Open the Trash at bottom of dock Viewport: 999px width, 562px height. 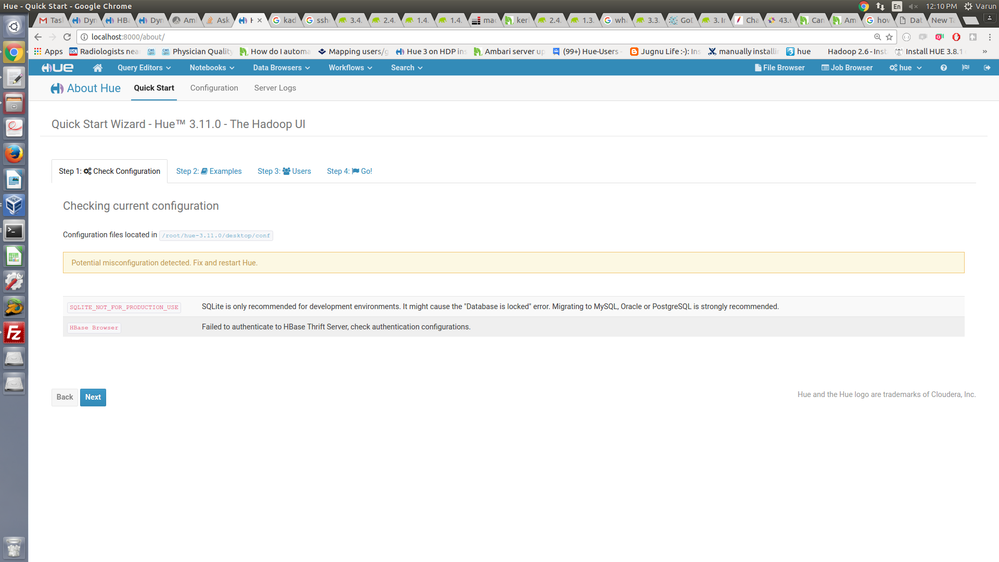(x=14, y=547)
